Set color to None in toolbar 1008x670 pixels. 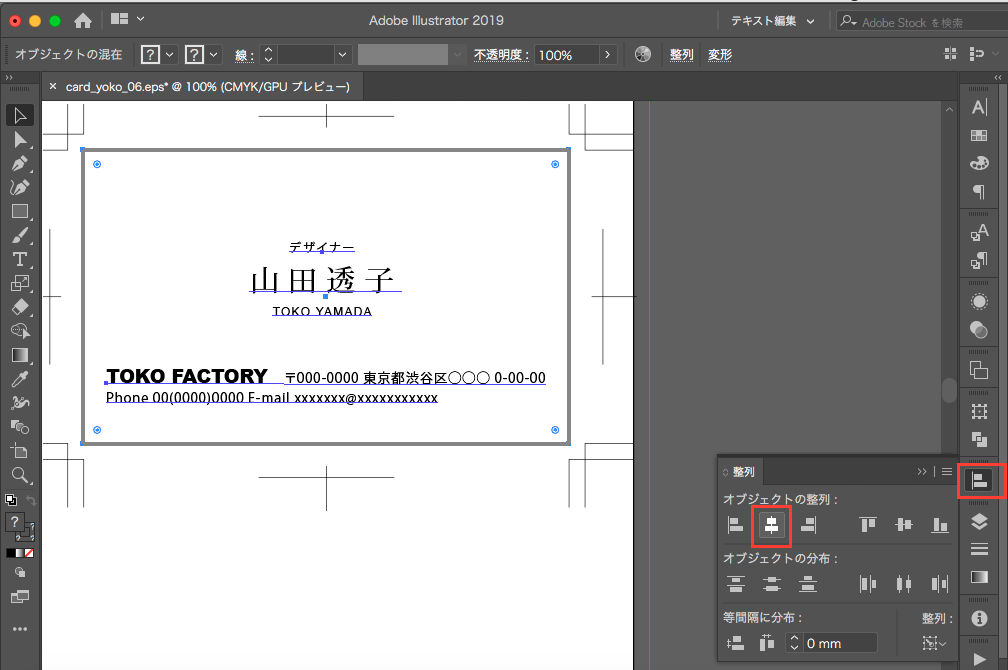31,552
